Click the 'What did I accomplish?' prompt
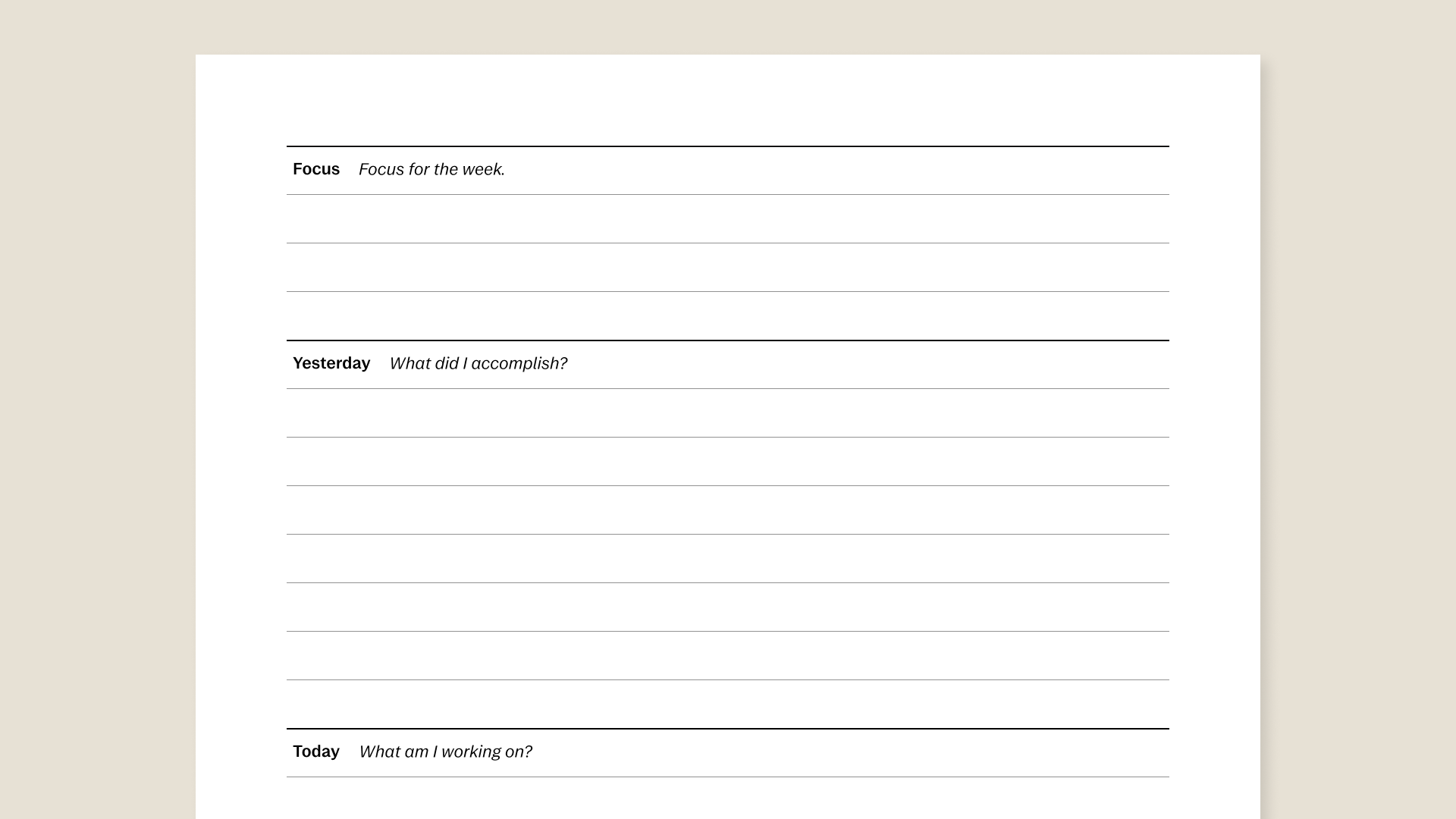This screenshot has width=1456, height=819. click(478, 363)
